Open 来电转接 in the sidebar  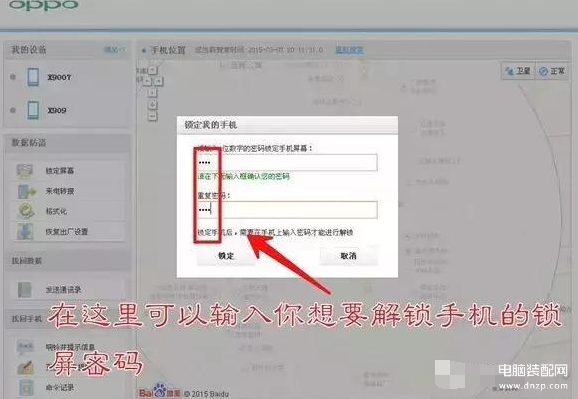pos(68,191)
